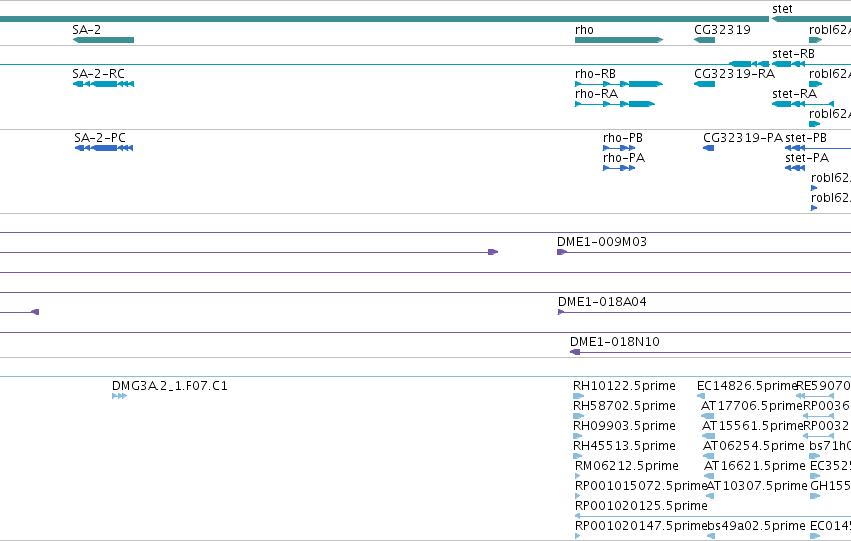Open the DME1-018N10 clone label
Screen dimensions: 851x541
[615, 342]
